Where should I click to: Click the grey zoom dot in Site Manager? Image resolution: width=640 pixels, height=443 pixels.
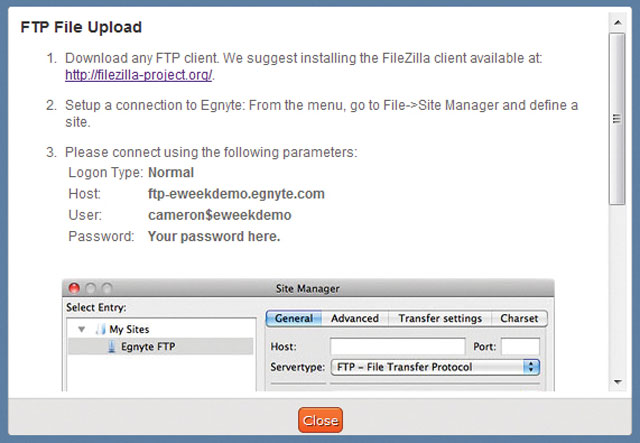coord(107,288)
